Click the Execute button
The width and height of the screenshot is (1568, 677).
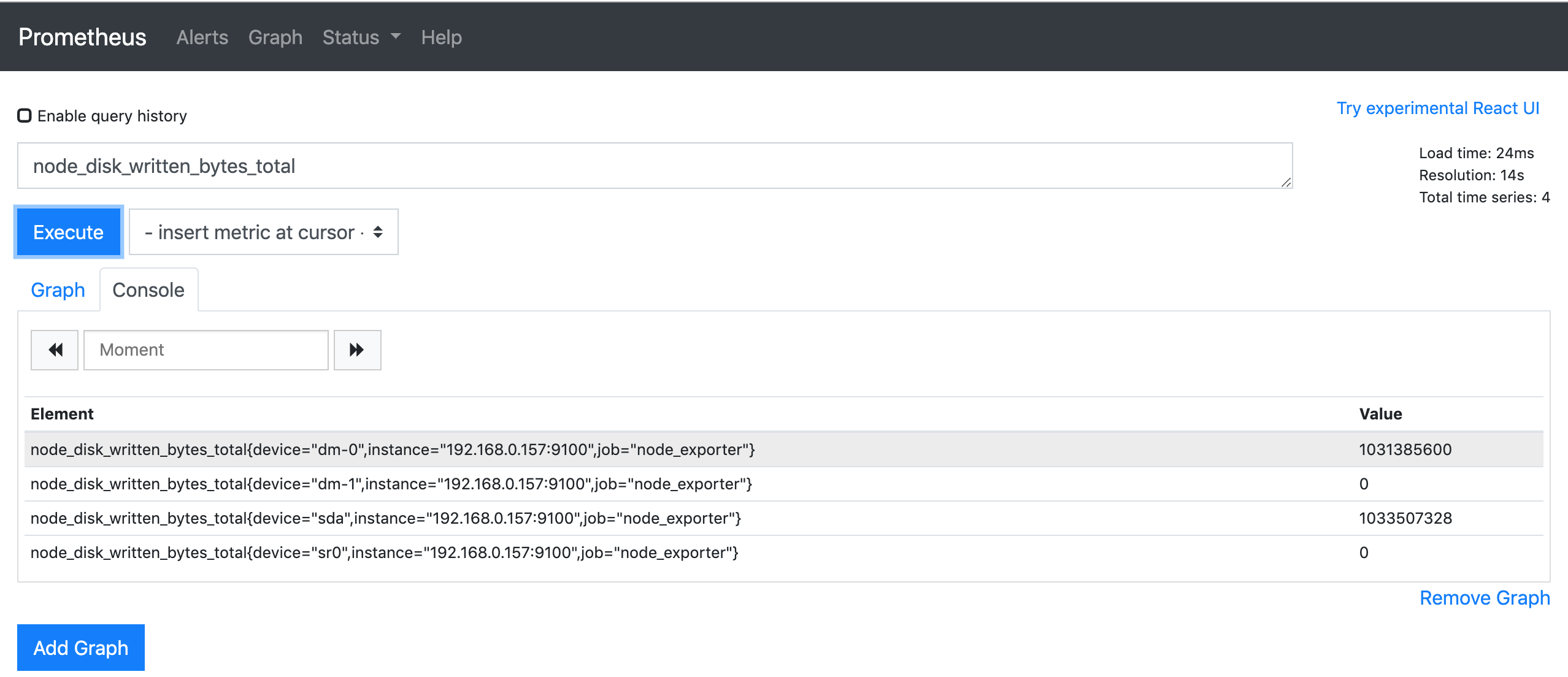pos(68,232)
